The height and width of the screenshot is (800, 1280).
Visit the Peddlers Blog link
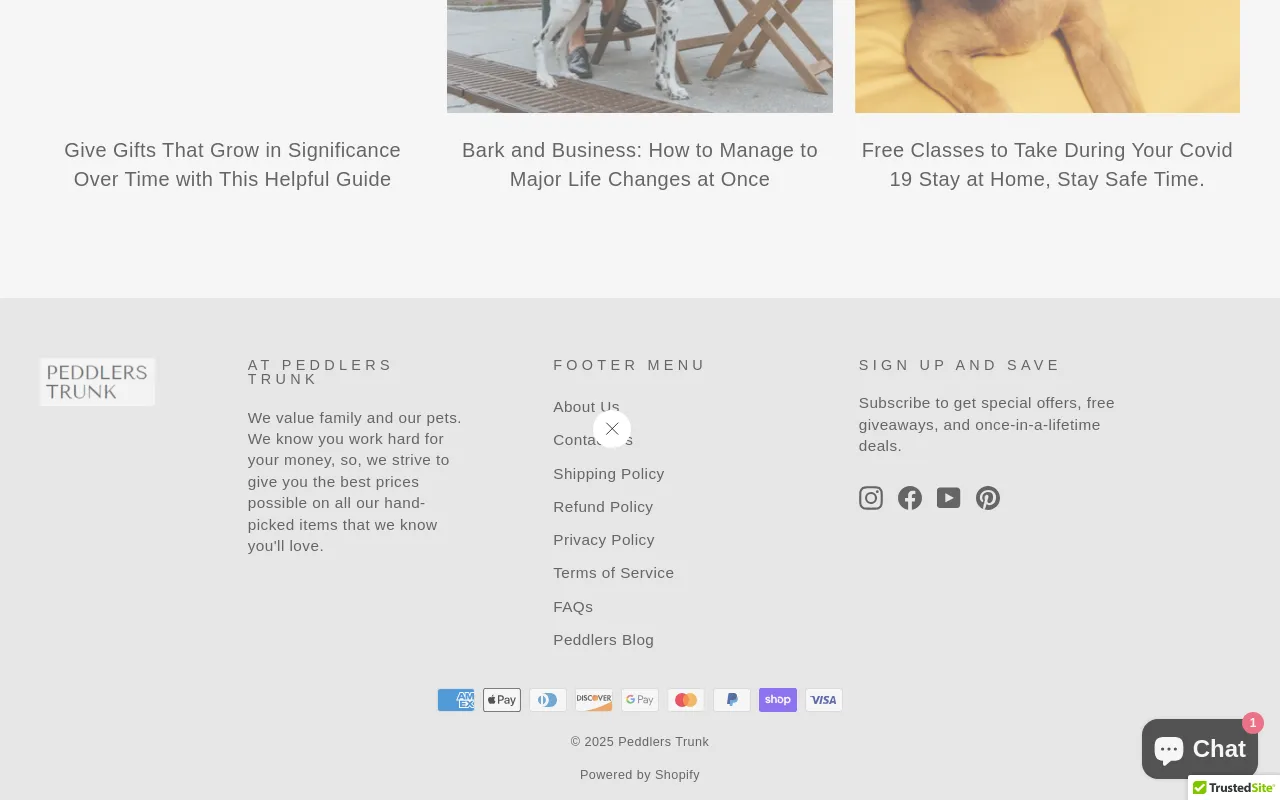pos(604,640)
